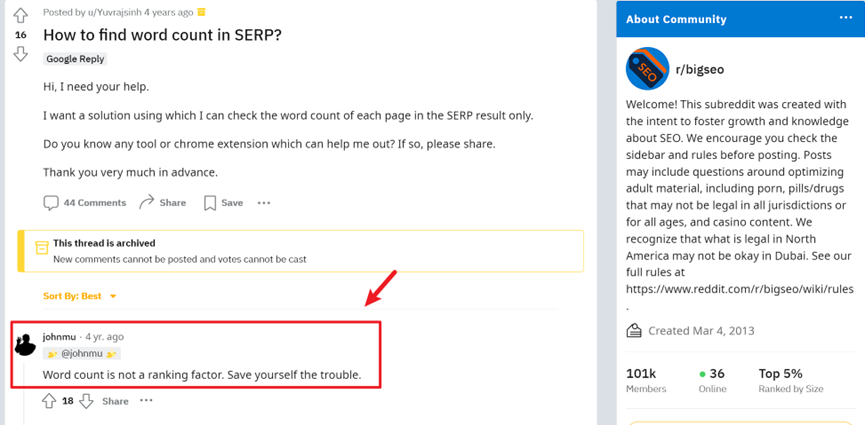Save the post with the bookmark icon
Screen dimensions: 865x425
click(x=223, y=203)
